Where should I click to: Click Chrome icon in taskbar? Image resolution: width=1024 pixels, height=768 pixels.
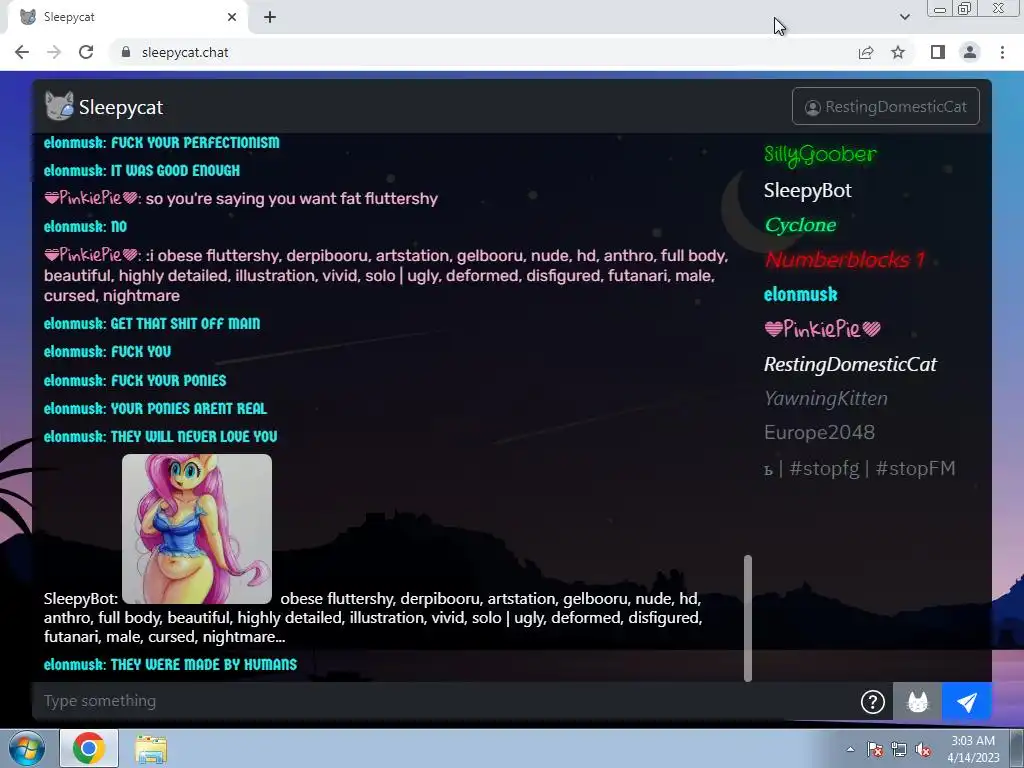89,748
